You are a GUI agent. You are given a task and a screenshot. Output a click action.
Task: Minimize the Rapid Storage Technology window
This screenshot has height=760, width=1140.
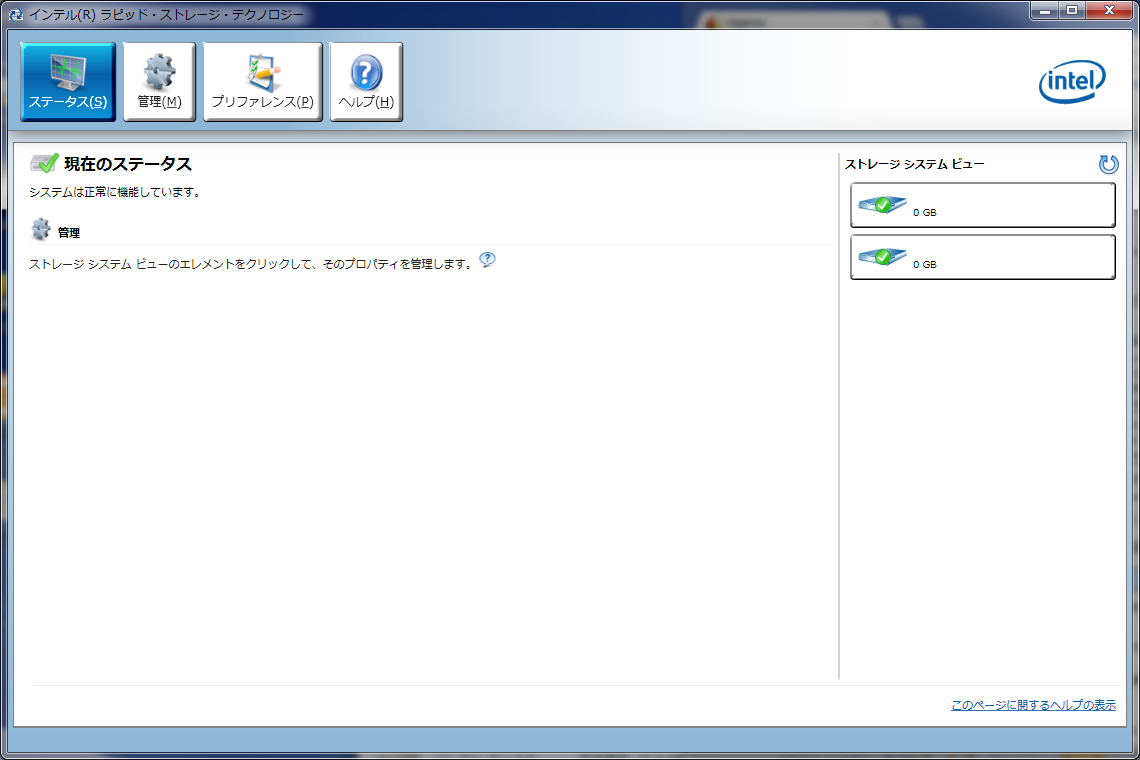(x=1044, y=11)
